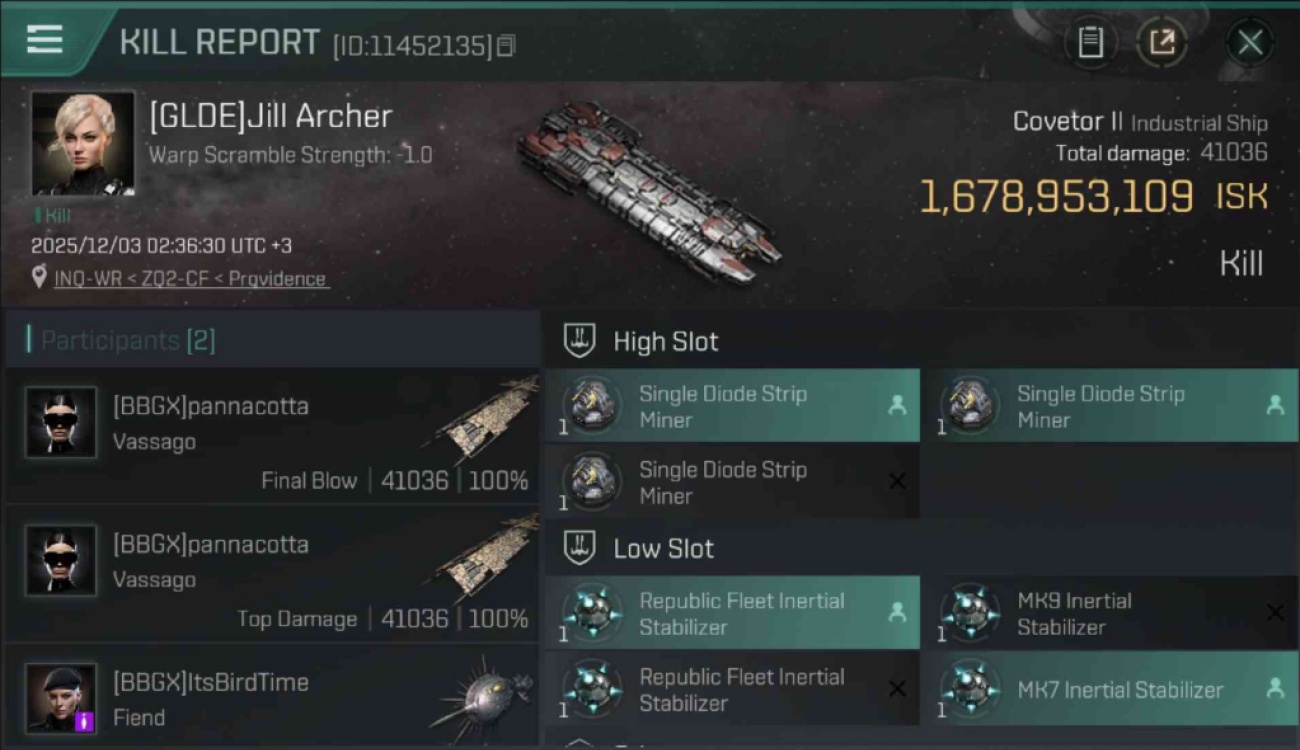The height and width of the screenshot is (750, 1300).
Task: Select the X-marked Republic Fleet Inertial Stabilizer
Action: click(x=731, y=689)
